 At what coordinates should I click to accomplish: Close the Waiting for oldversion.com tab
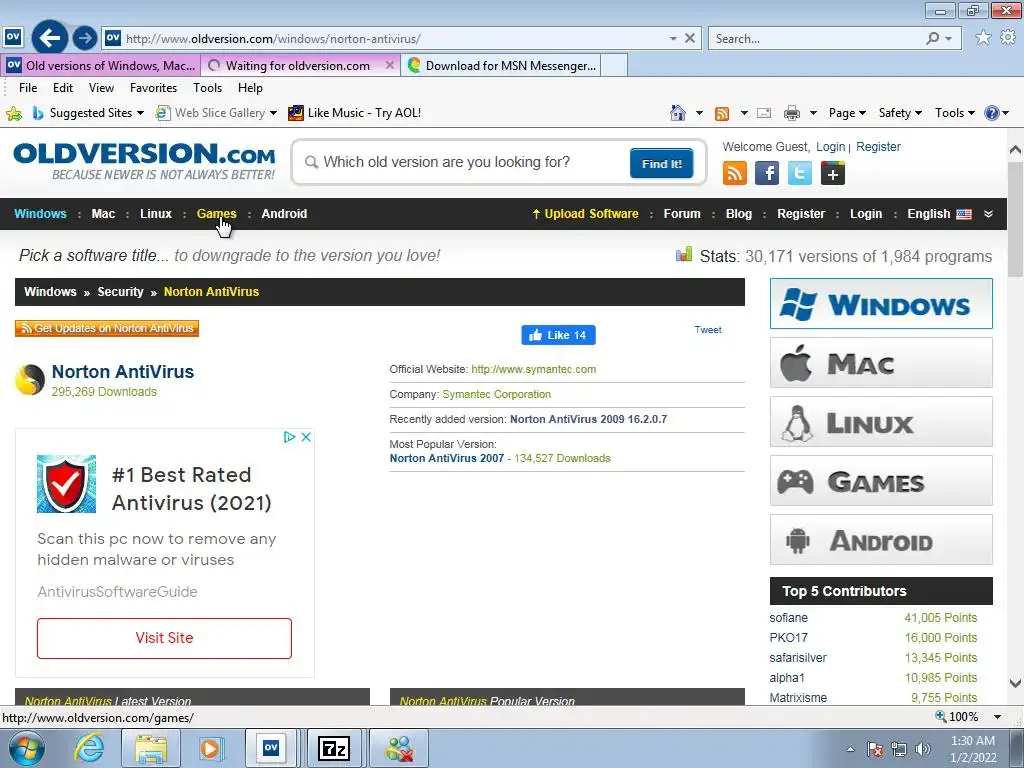(389, 65)
